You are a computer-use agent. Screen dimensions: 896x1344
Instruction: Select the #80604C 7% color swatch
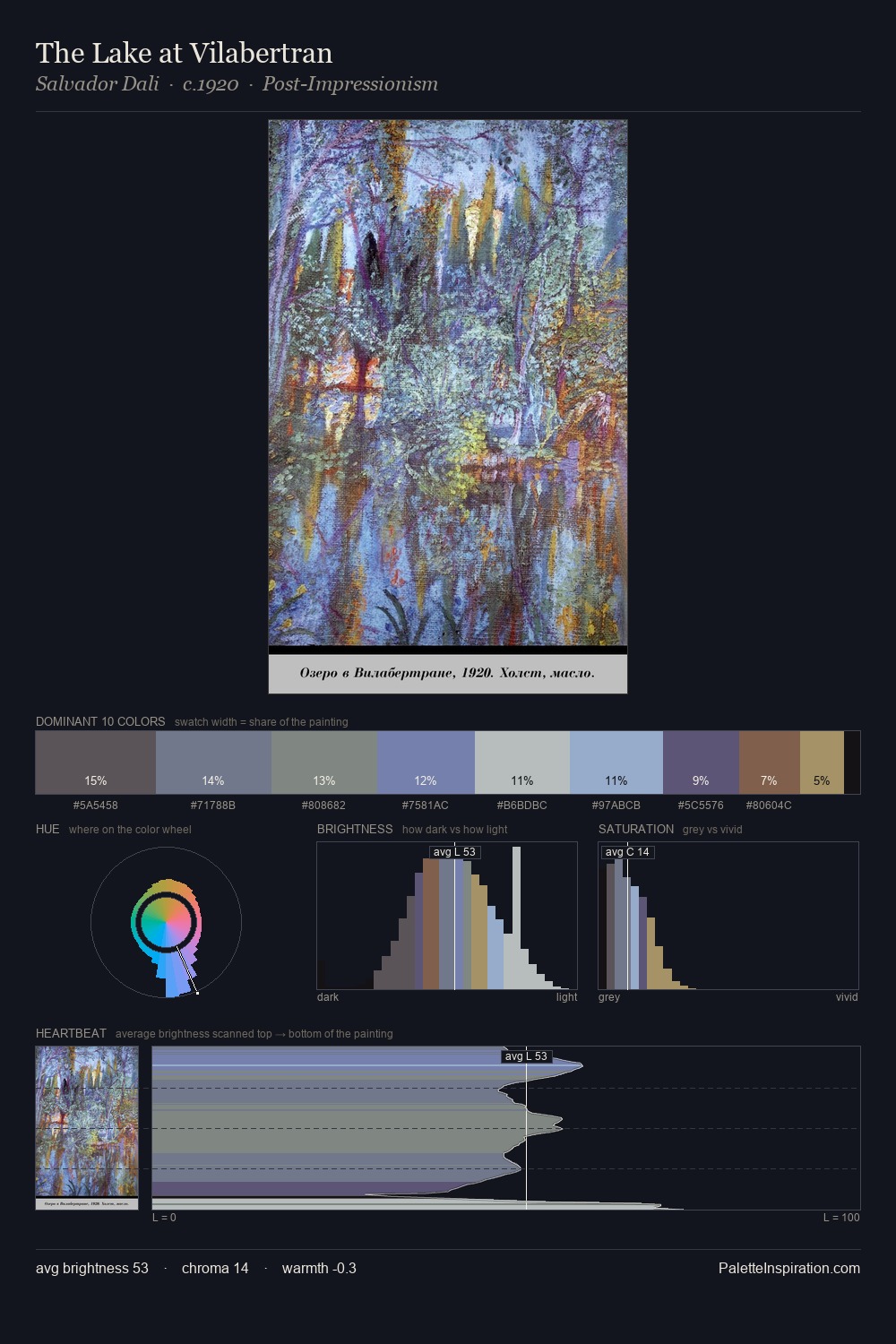[x=770, y=762]
